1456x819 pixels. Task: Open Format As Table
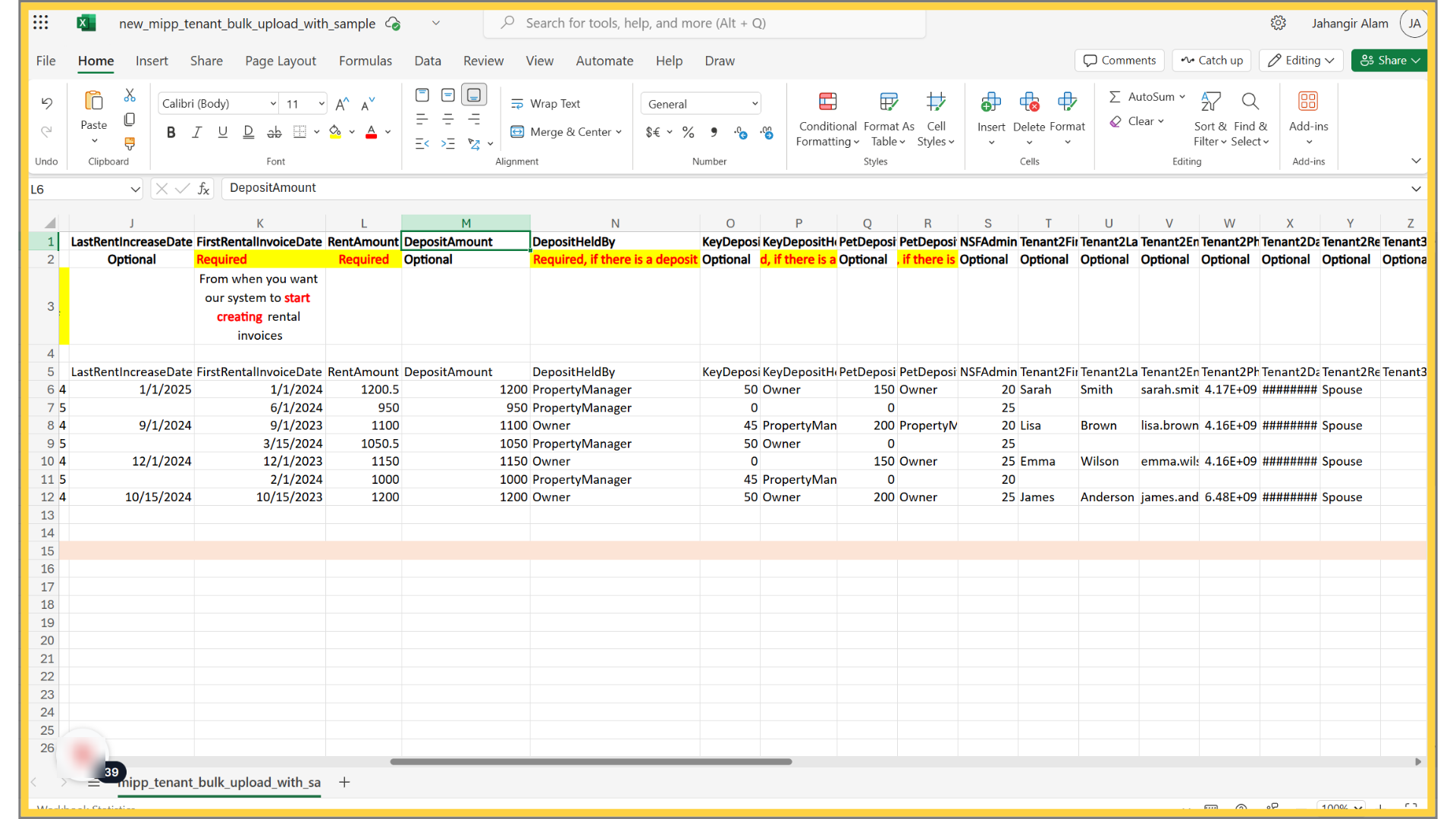pyautogui.click(x=889, y=120)
